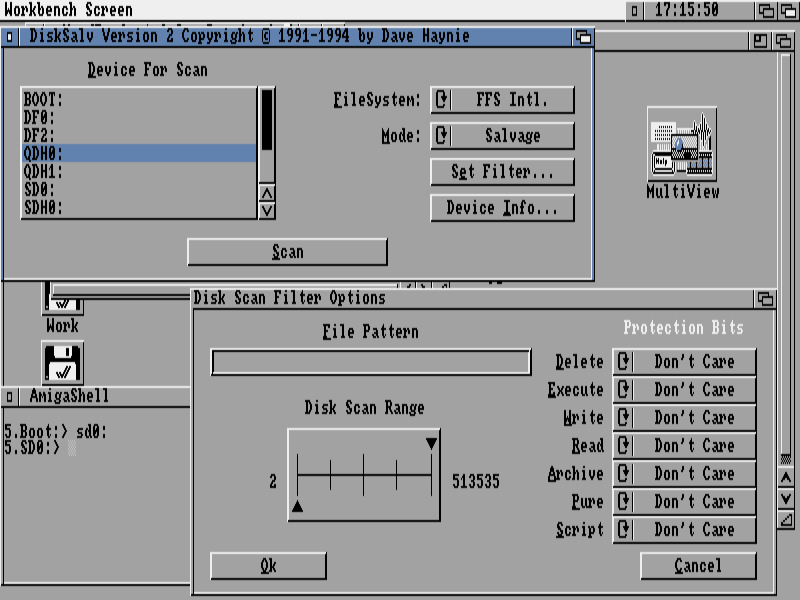Change the FileSystem FFS Intl. cycle gadget
The height and width of the screenshot is (600, 800).
click(x=502, y=100)
